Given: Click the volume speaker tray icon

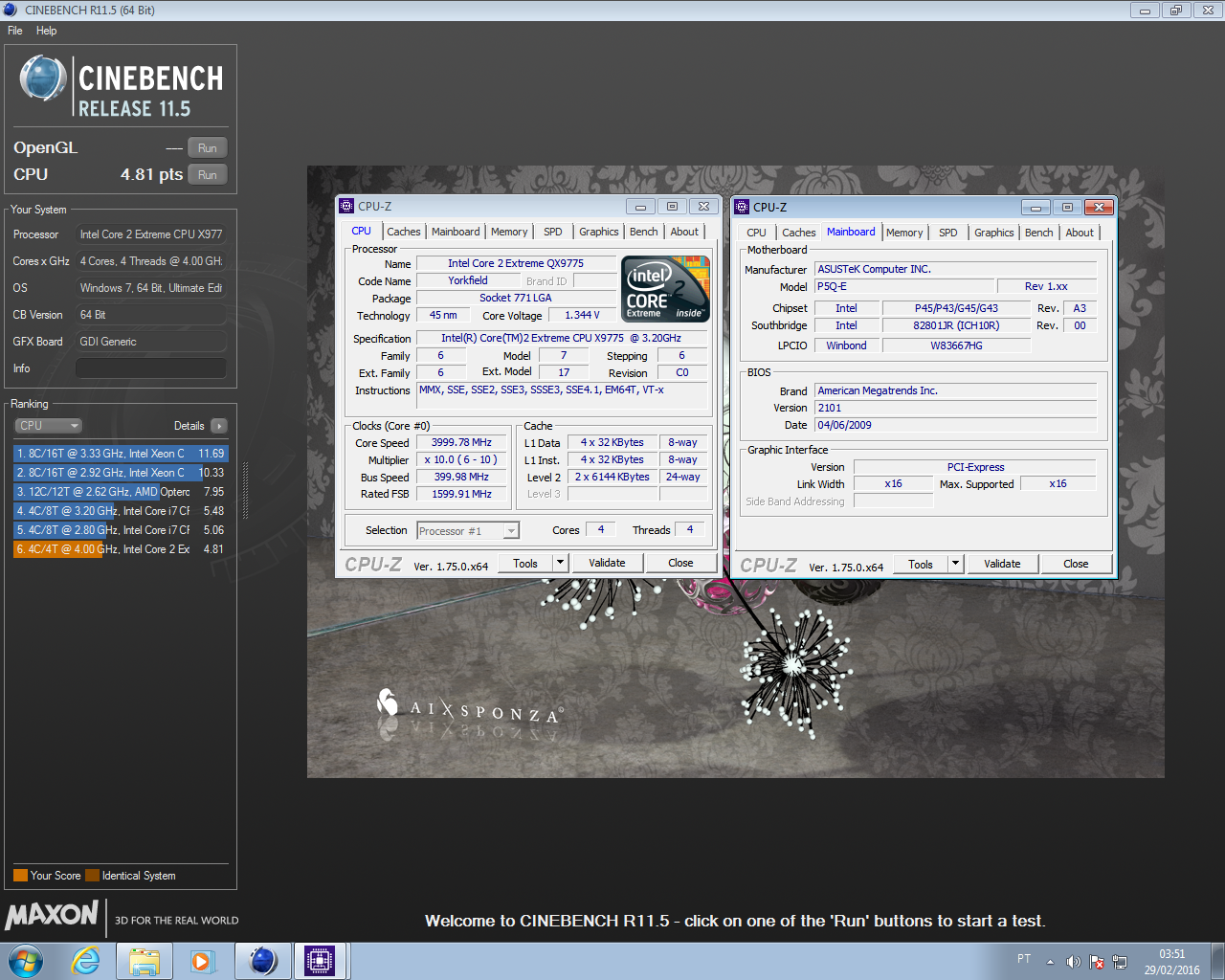Looking at the screenshot, I should point(1074,962).
